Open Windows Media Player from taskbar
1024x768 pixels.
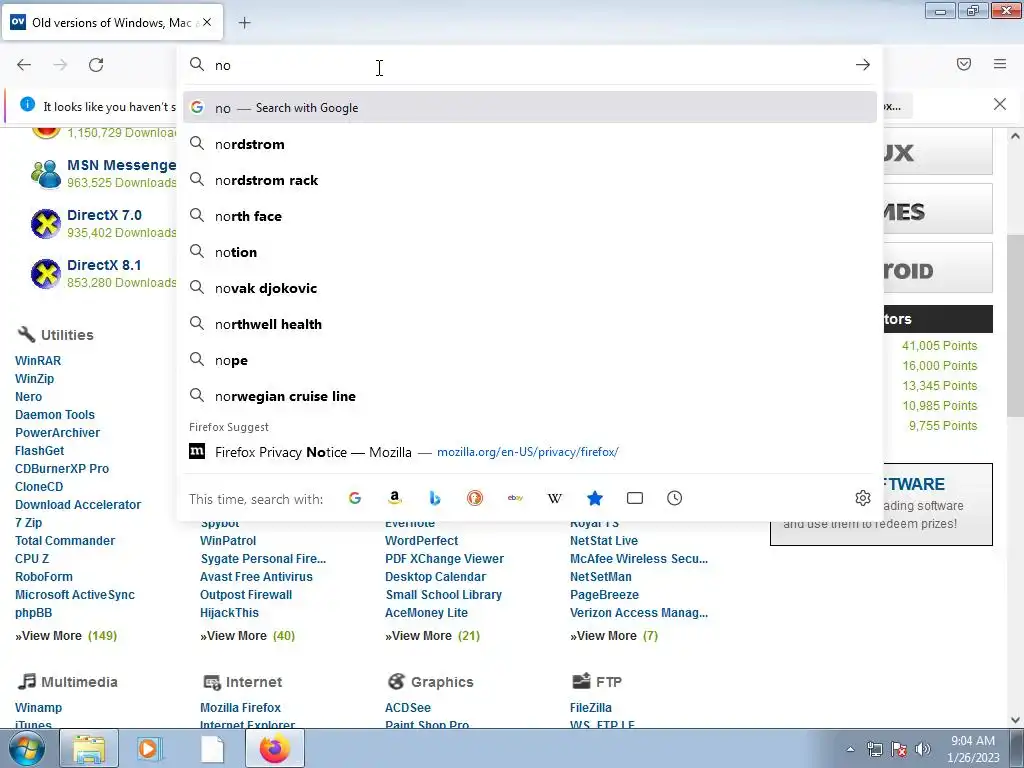point(150,748)
